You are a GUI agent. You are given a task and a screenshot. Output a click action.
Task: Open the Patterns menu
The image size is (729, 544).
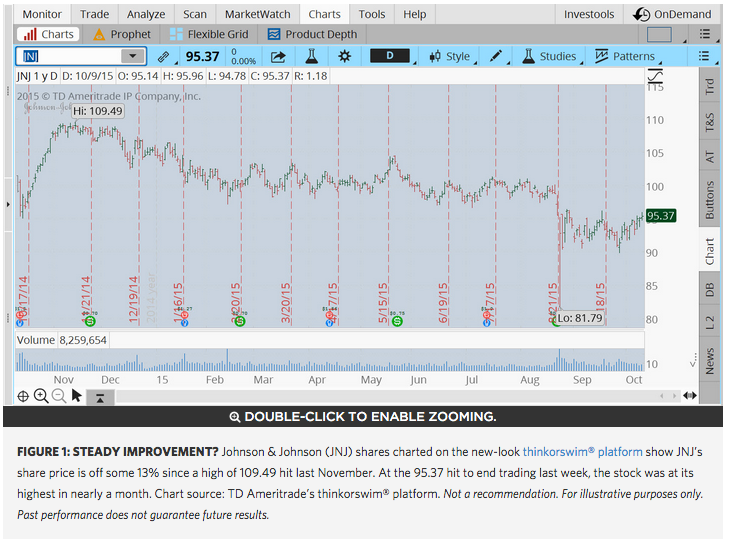[x=624, y=56]
